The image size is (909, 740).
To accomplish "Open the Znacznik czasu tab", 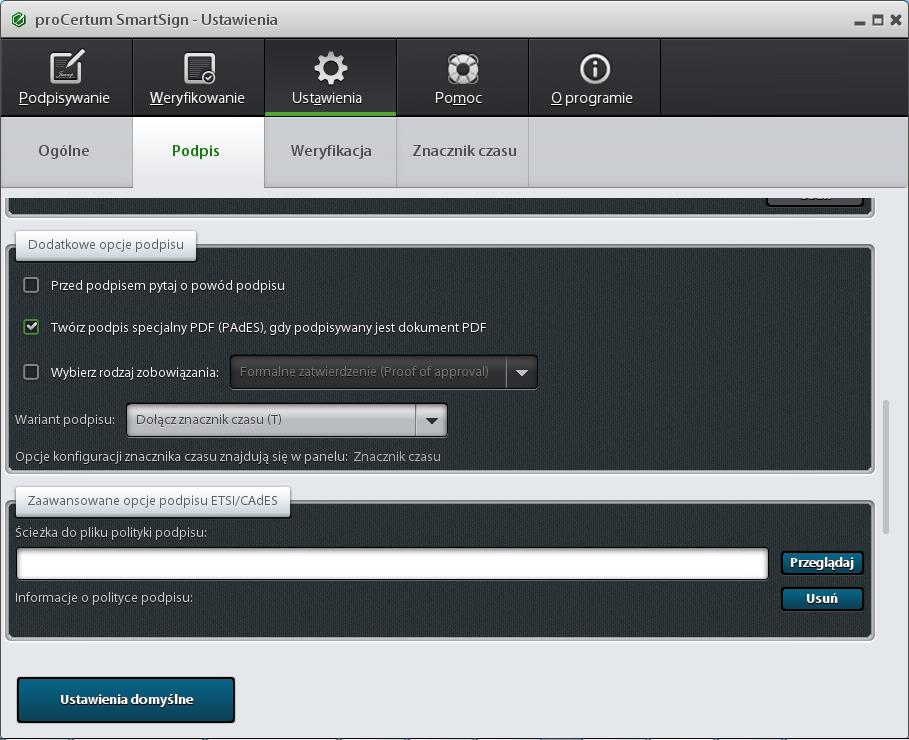I will 464,151.
